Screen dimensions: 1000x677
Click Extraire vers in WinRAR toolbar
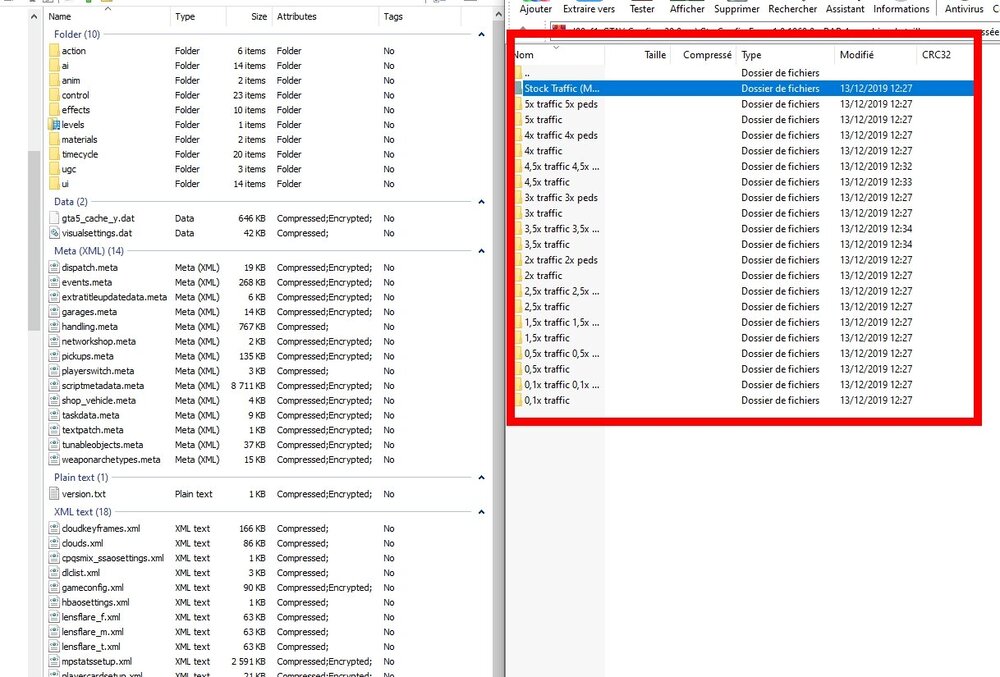(589, 9)
